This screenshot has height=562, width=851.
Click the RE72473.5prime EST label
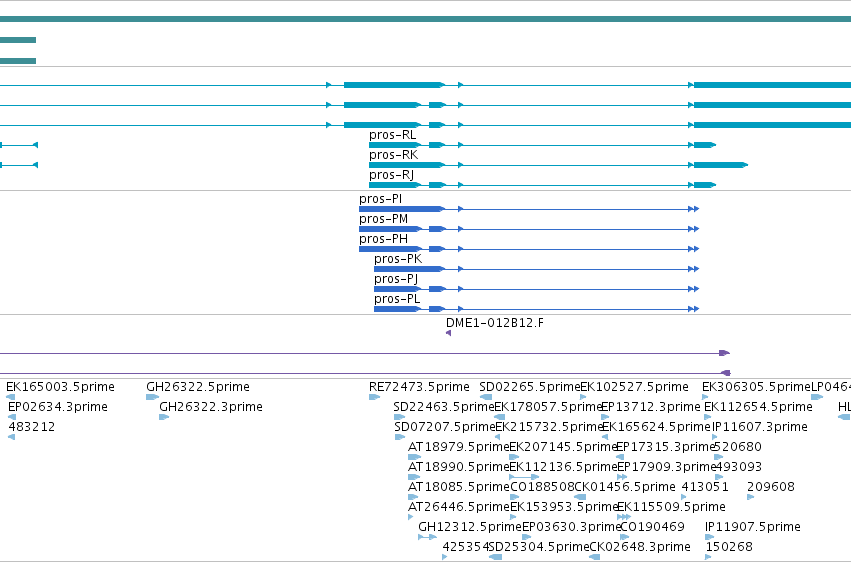click(419, 387)
